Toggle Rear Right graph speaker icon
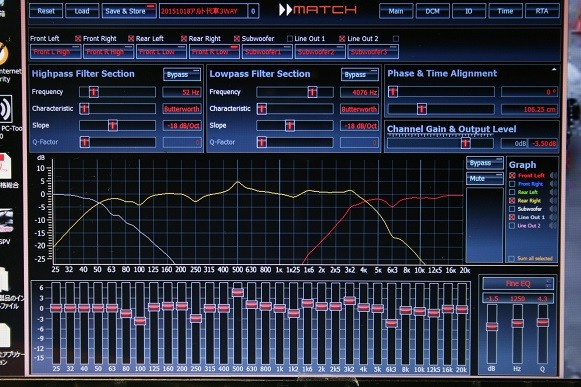Viewport: 581px width, 387px height. pyautogui.click(x=553, y=201)
